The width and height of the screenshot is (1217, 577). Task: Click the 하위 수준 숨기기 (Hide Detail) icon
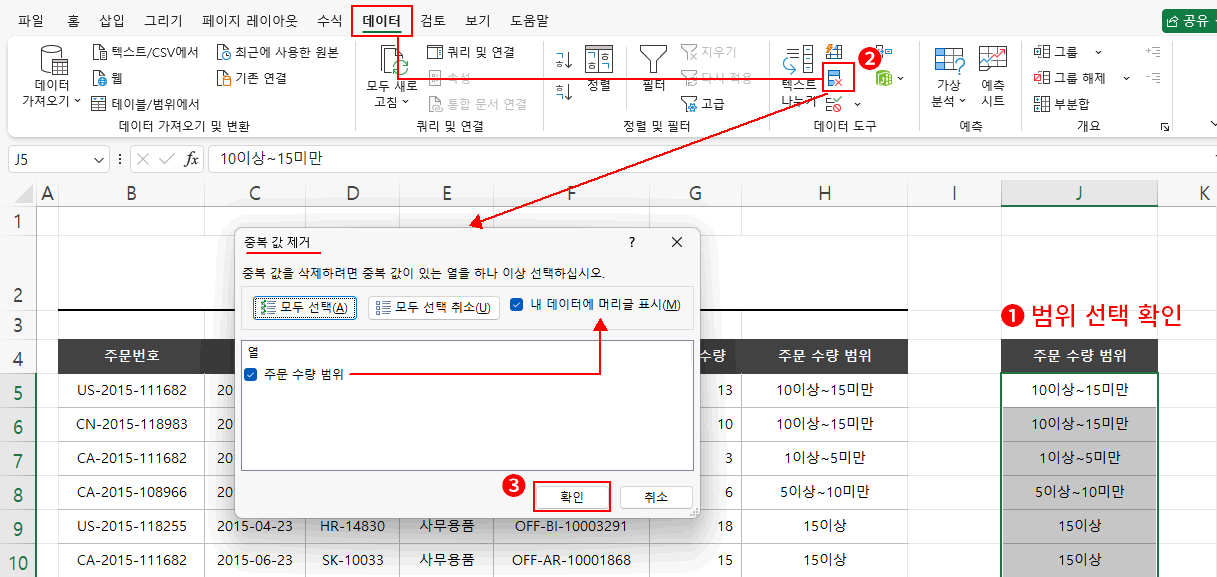coord(1153,78)
